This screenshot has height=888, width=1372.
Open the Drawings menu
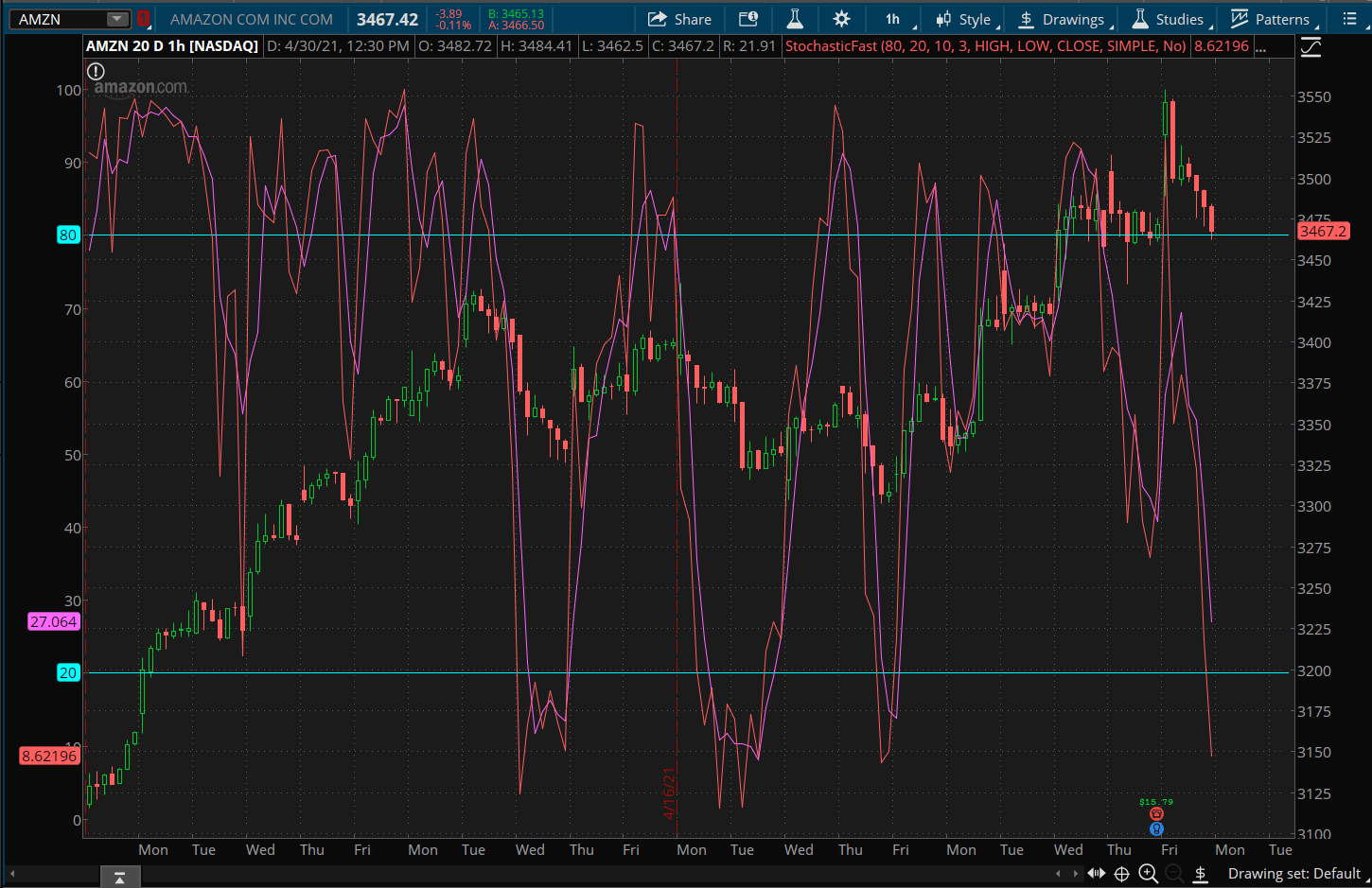click(x=1061, y=19)
